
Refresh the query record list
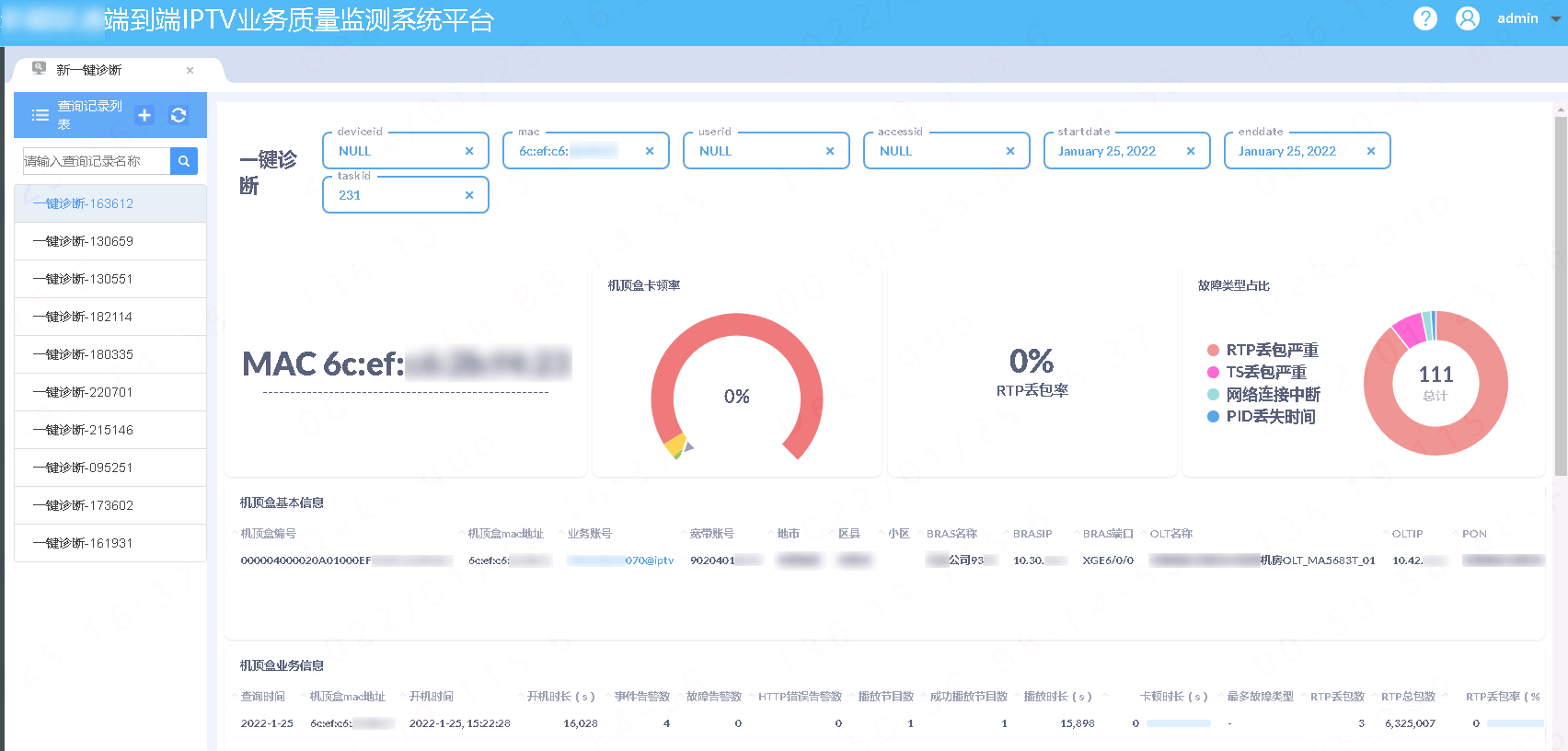tap(179, 115)
